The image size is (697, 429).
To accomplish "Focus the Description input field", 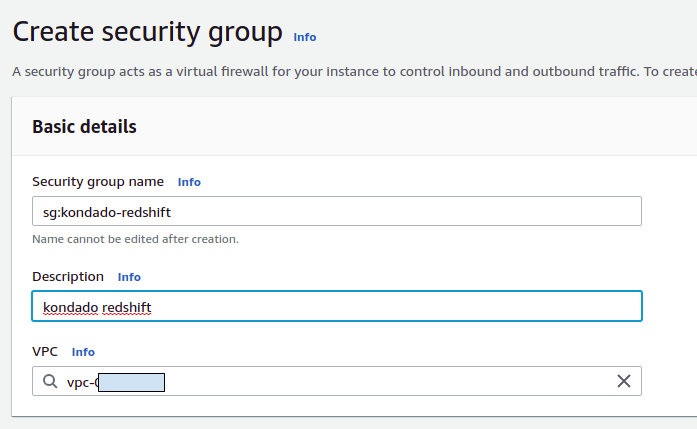I will coord(400,306).
